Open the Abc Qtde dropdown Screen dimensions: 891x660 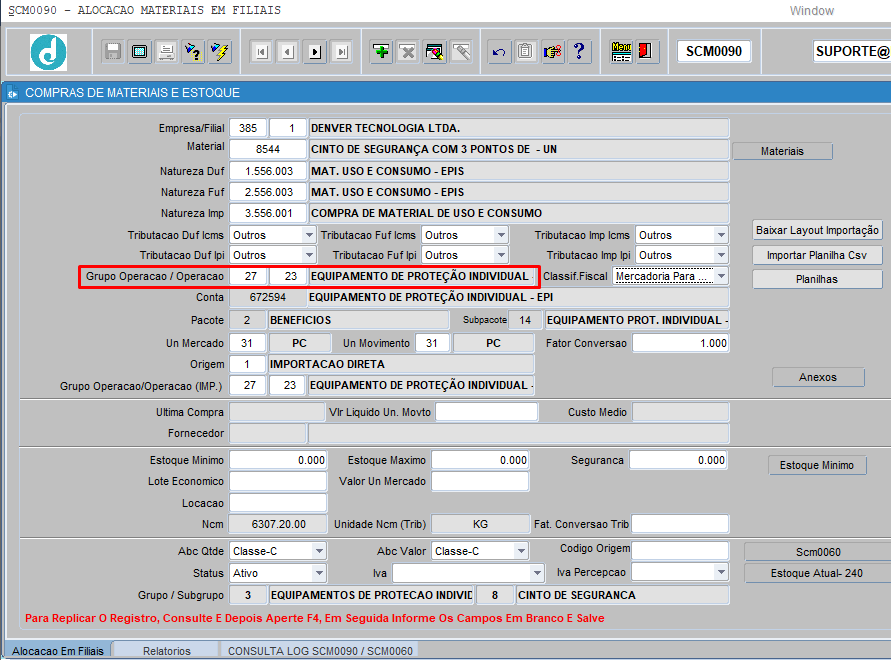pyautogui.click(x=319, y=551)
